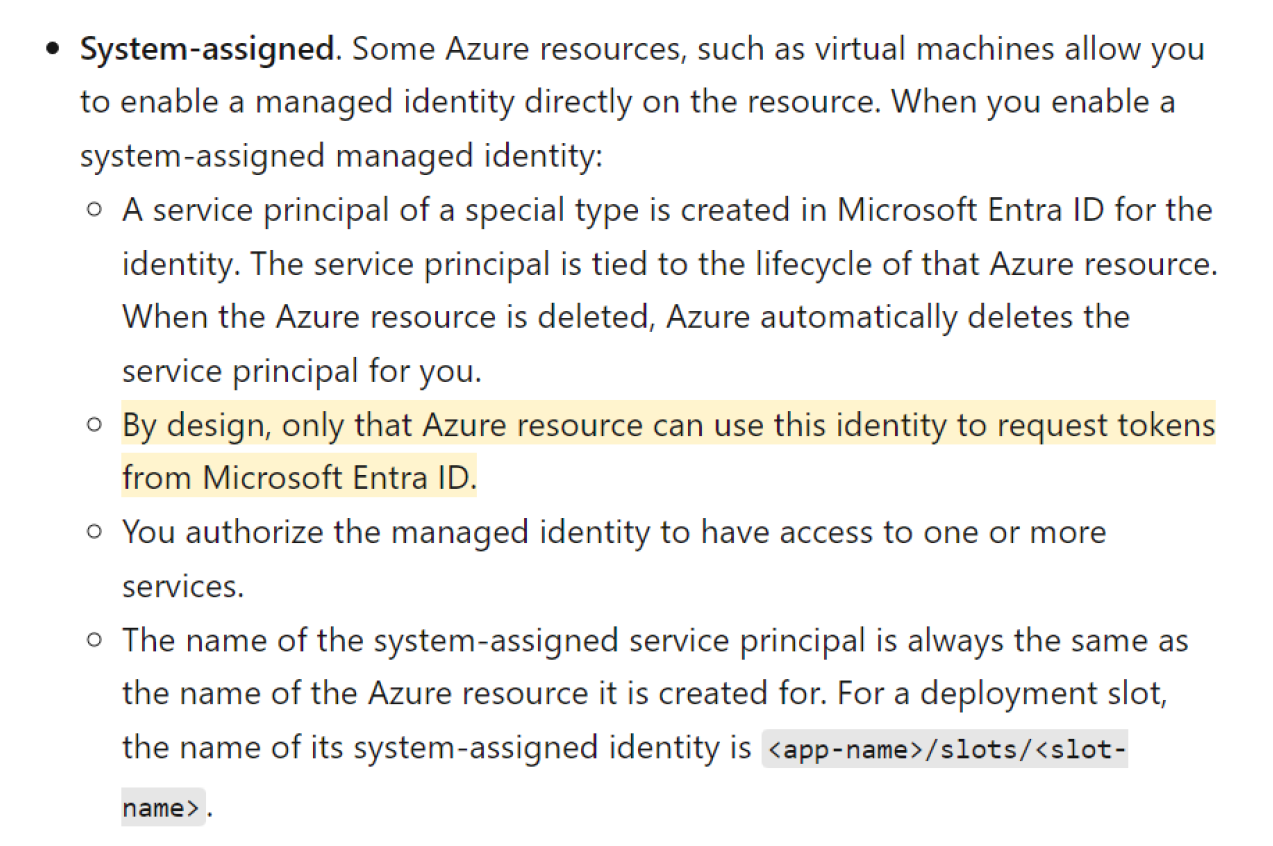Click the highlighted "By design" sentence

668,425
